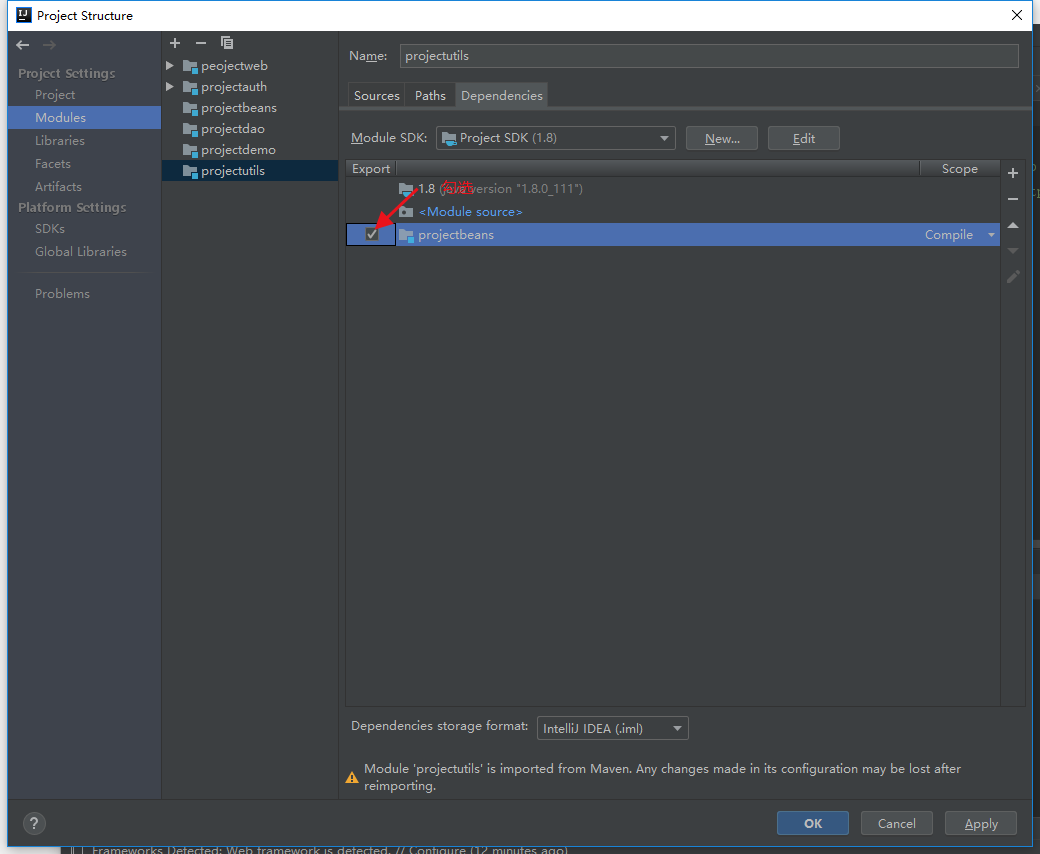1040x854 pixels.
Task: Select the Dependencies tab
Action: [x=501, y=95]
